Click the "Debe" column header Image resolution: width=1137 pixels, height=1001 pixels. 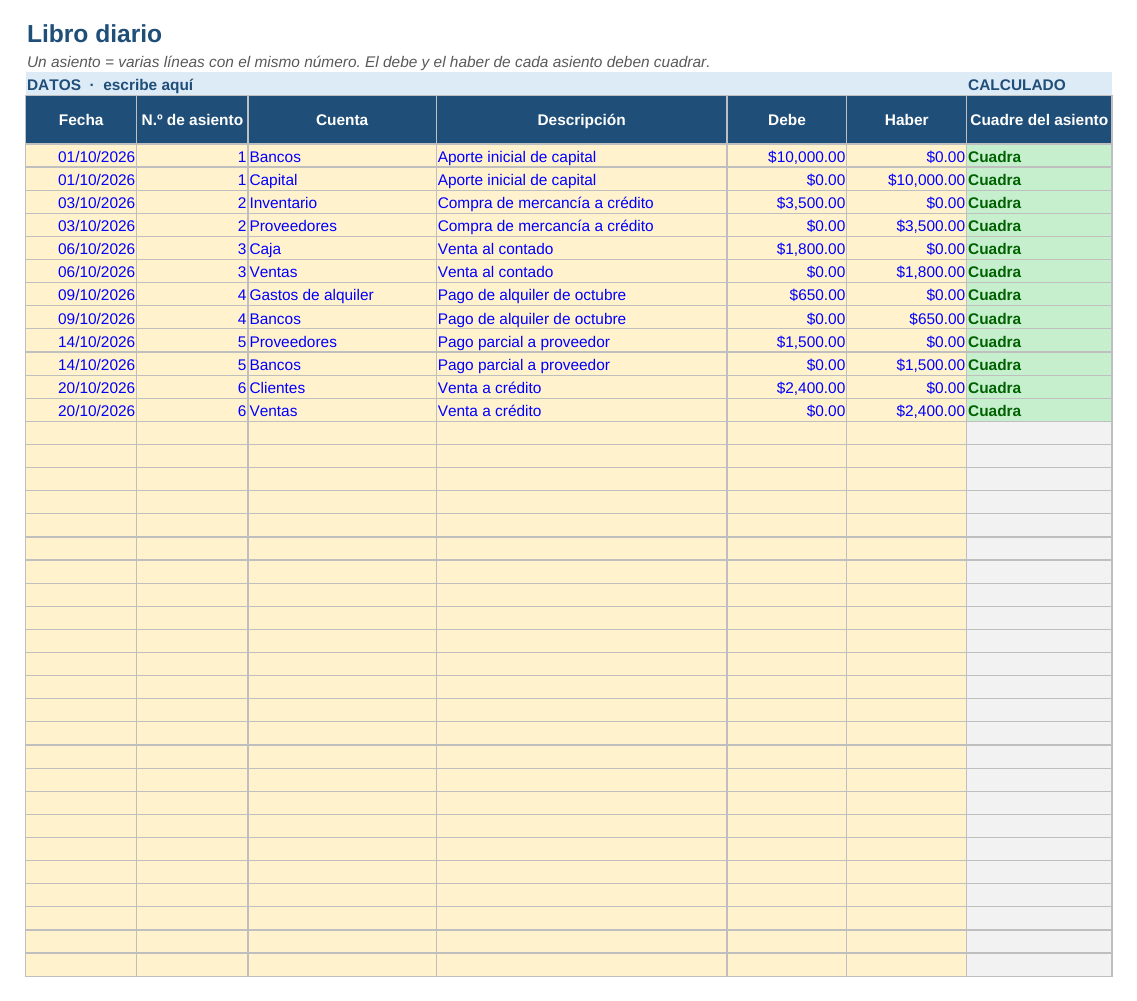pyautogui.click(x=787, y=120)
